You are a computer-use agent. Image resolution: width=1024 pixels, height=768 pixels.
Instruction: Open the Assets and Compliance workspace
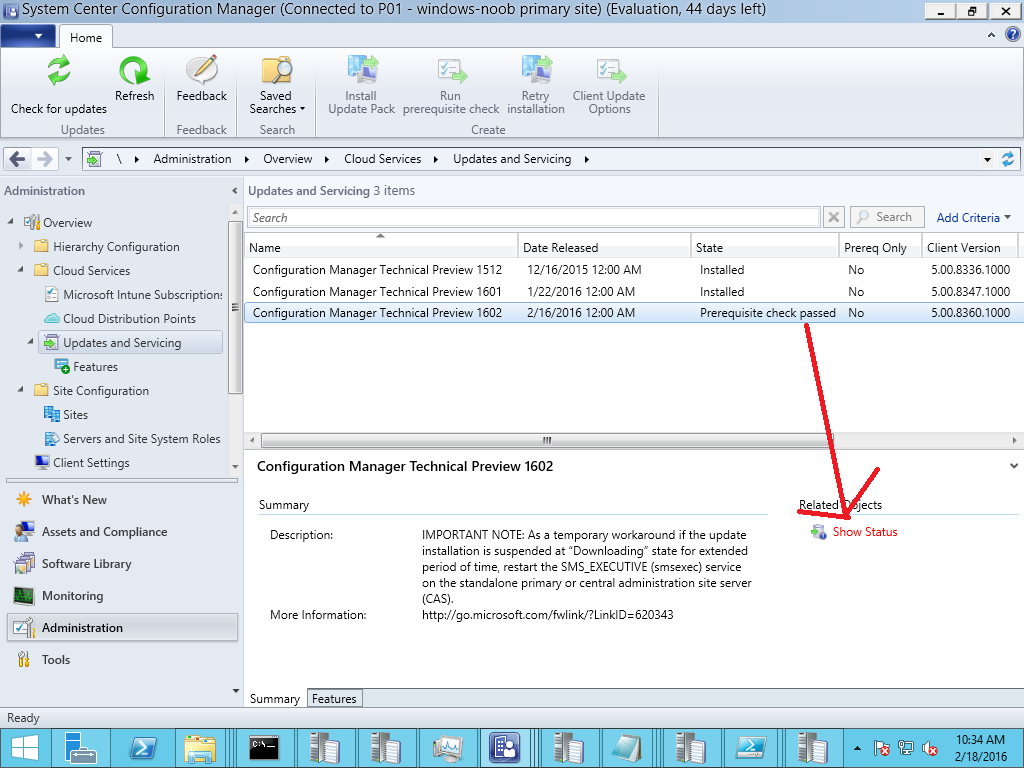(122, 532)
